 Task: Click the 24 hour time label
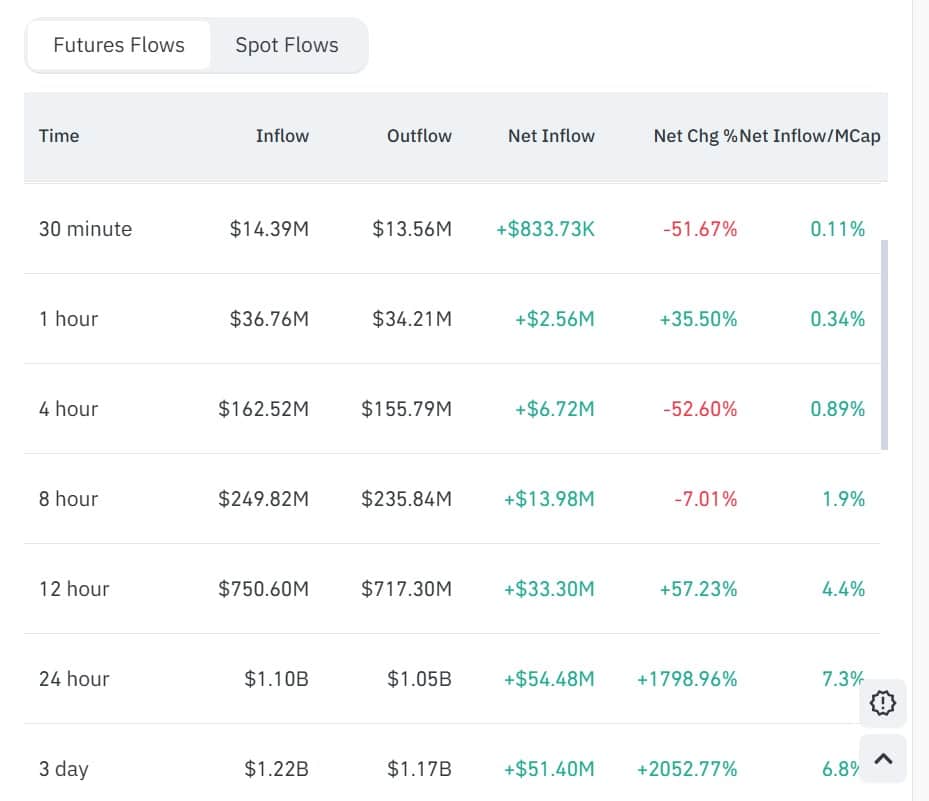pyautogui.click(x=74, y=678)
